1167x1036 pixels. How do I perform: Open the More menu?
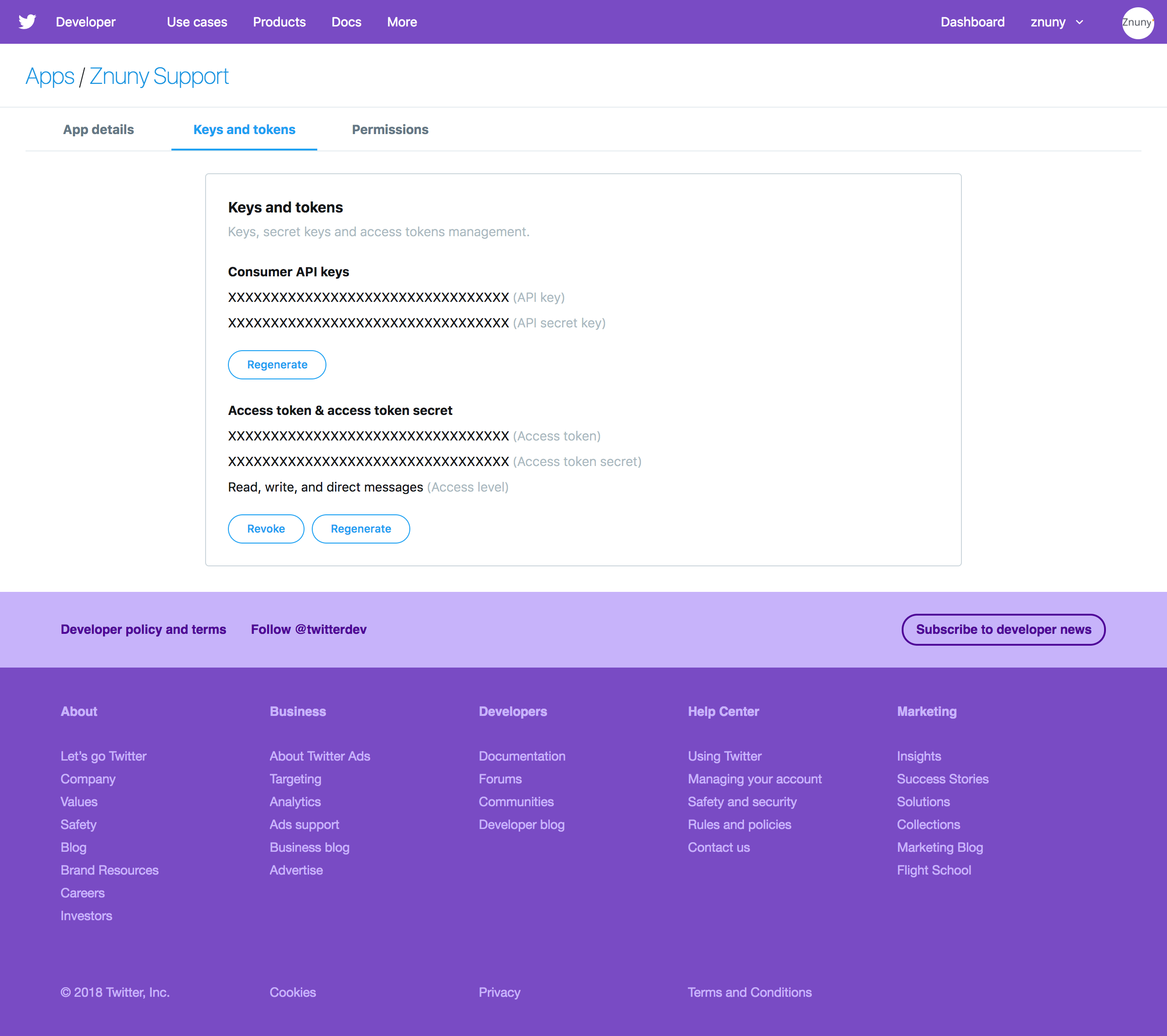(x=402, y=22)
